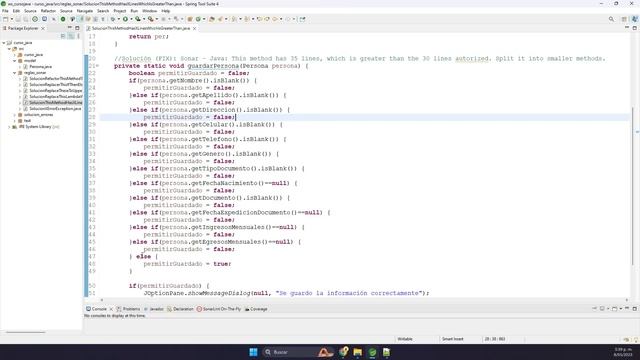Switch to the Problems tab
This screenshot has height=360, width=640.
(128, 309)
